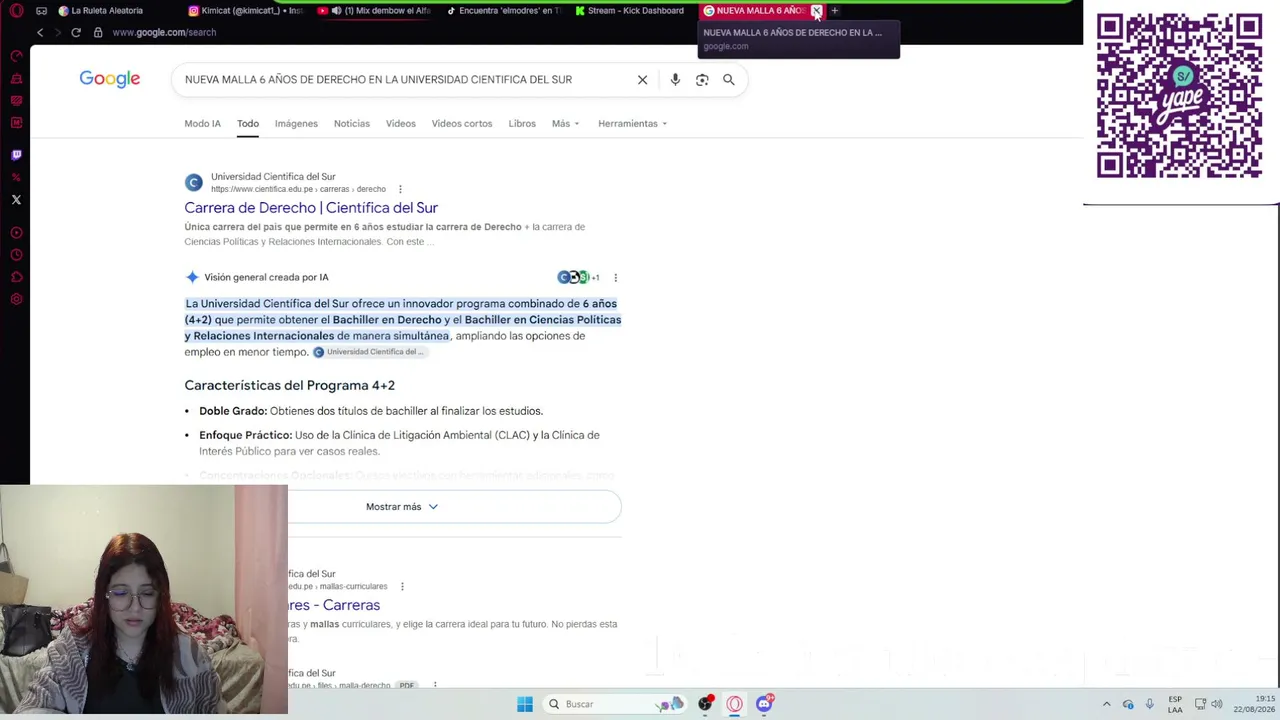Open Opera GX from the taskbar
This screenshot has height=720, width=1280.
point(735,704)
